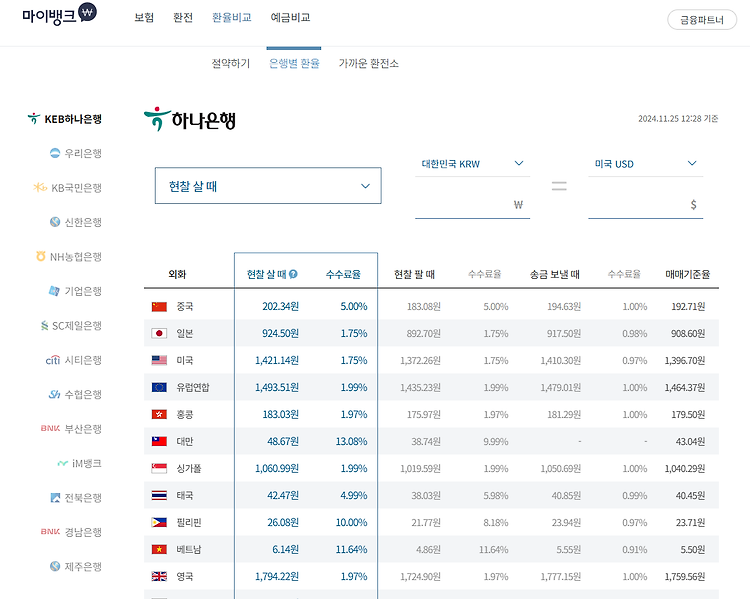Screen dimensions: 750x599
Task: Focus the KRW won amount input field
Action: coord(472,205)
